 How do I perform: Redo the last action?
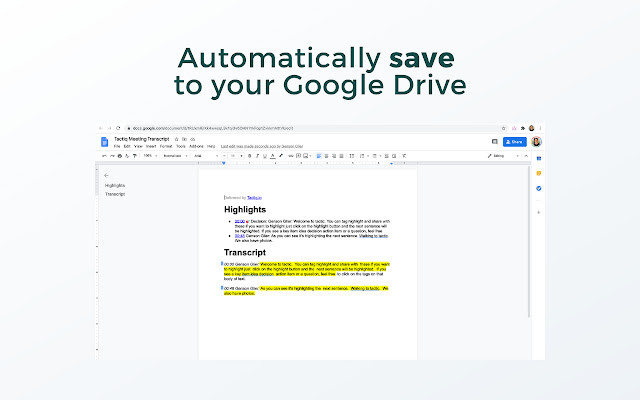click(112, 156)
